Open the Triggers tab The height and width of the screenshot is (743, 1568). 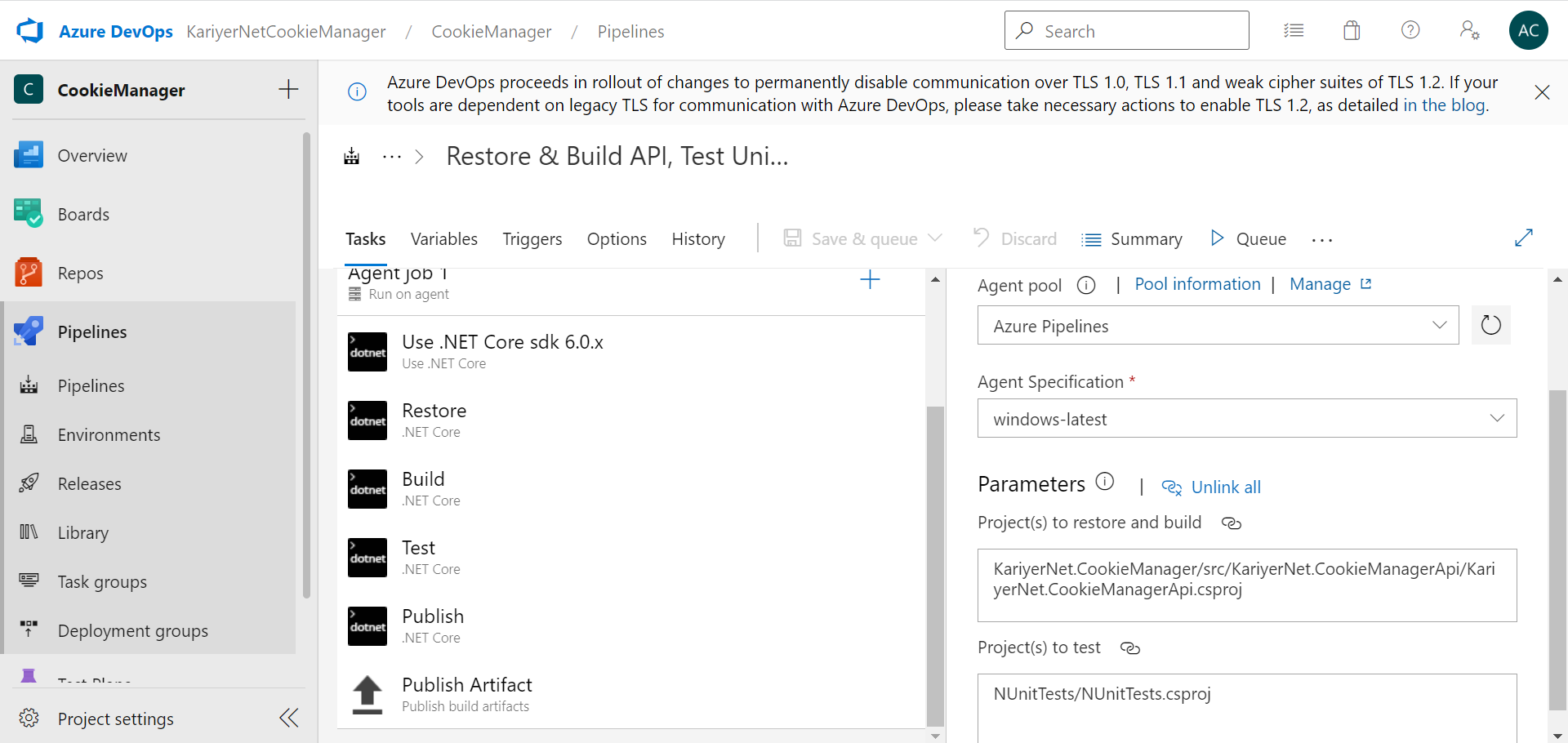click(x=532, y=239)
